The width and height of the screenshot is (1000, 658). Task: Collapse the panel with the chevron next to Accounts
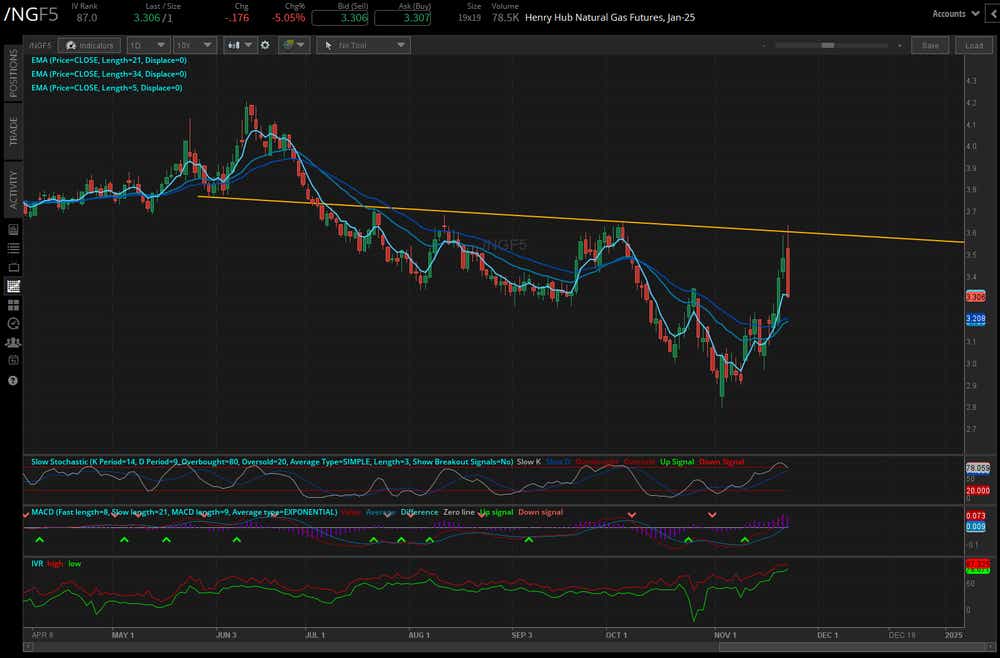pyautogui.click(x=991, y=14)
